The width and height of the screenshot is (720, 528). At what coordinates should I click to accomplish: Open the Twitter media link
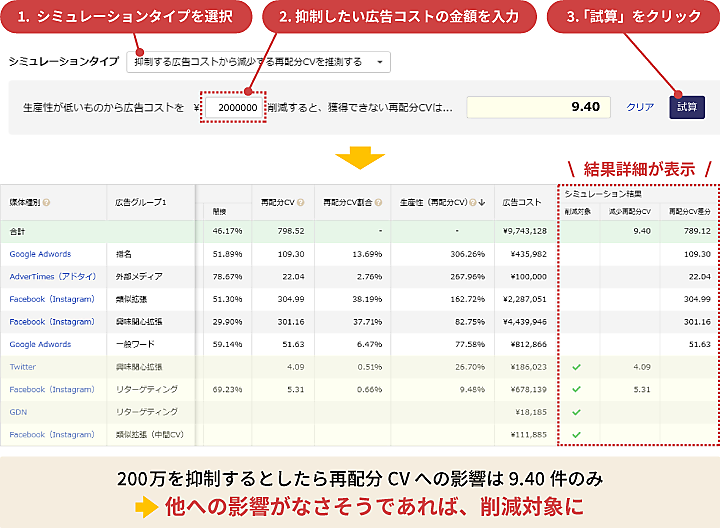point(23,367)
